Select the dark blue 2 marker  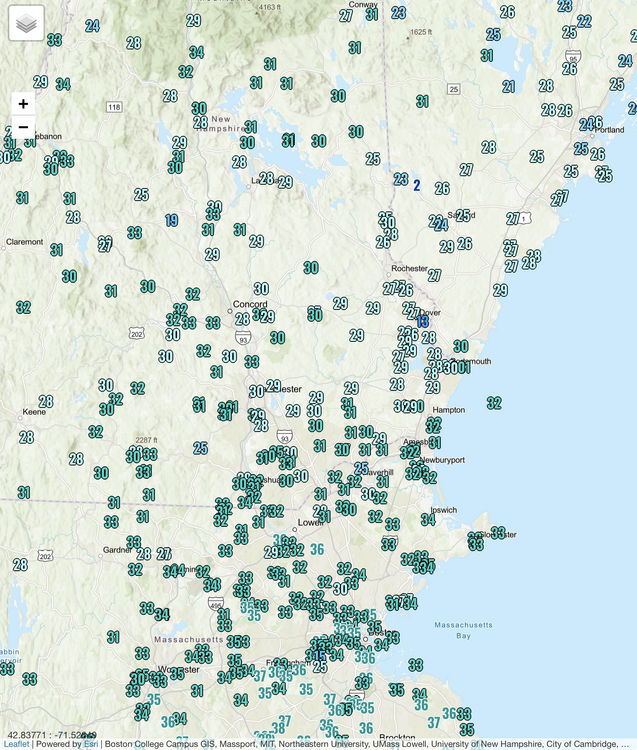click(416, 185)
